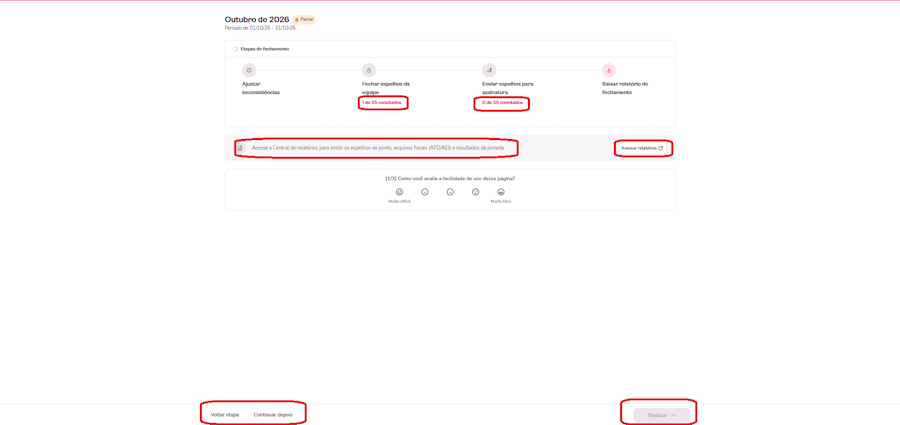Click the Finalizar button

(x=661, y=415)
